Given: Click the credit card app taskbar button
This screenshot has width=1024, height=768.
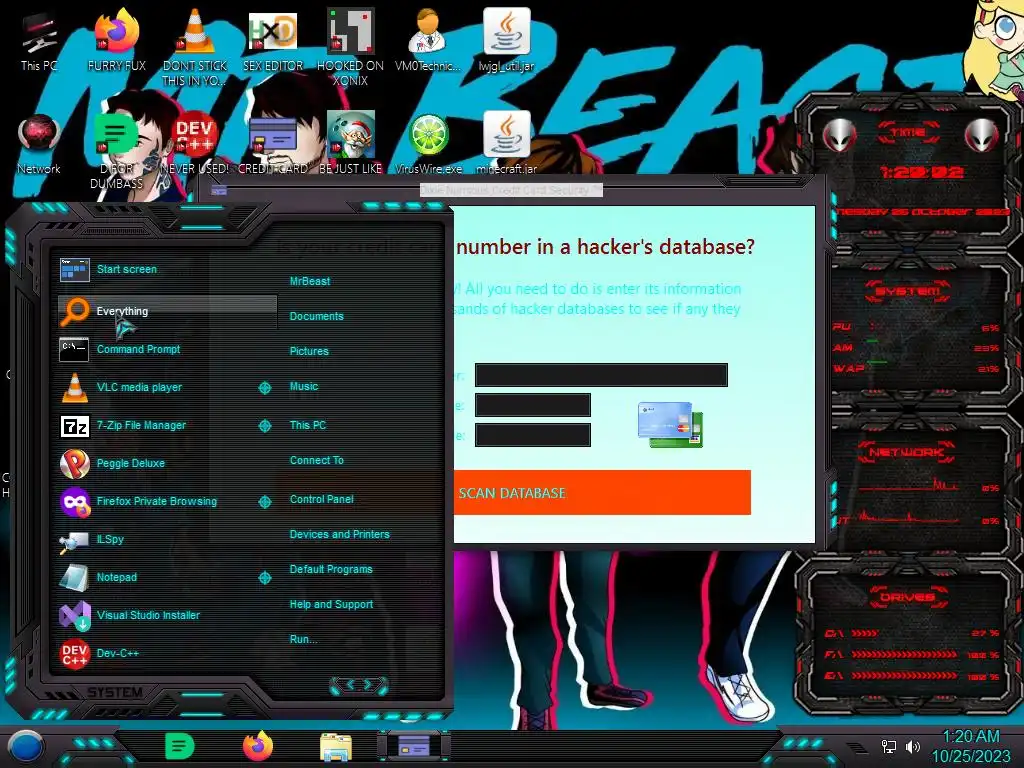Looking at the screenshot, I should pos(413,746).
